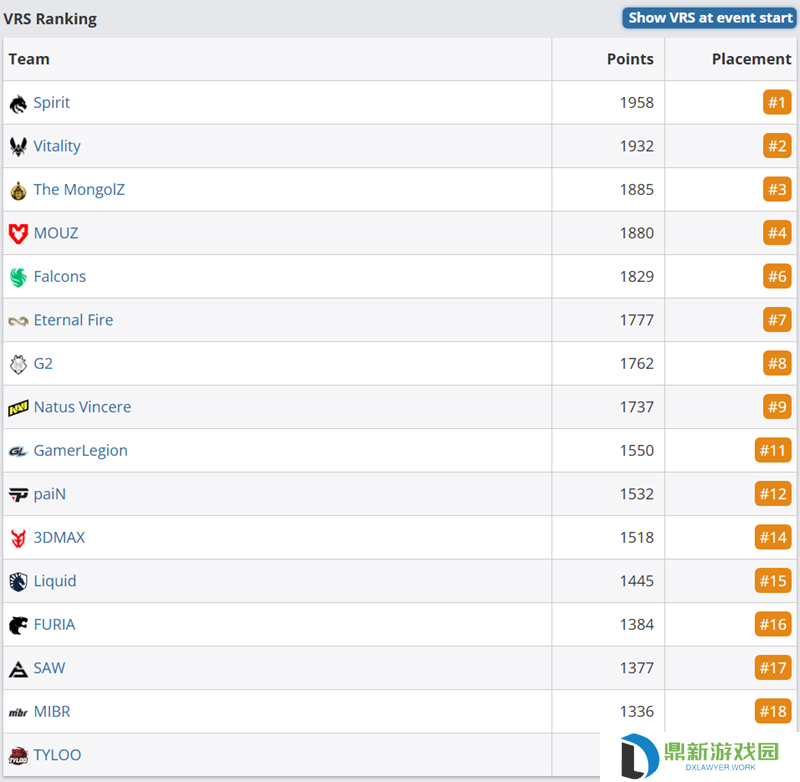Click the Liquid horse logo icon

[x=18, y=582]
